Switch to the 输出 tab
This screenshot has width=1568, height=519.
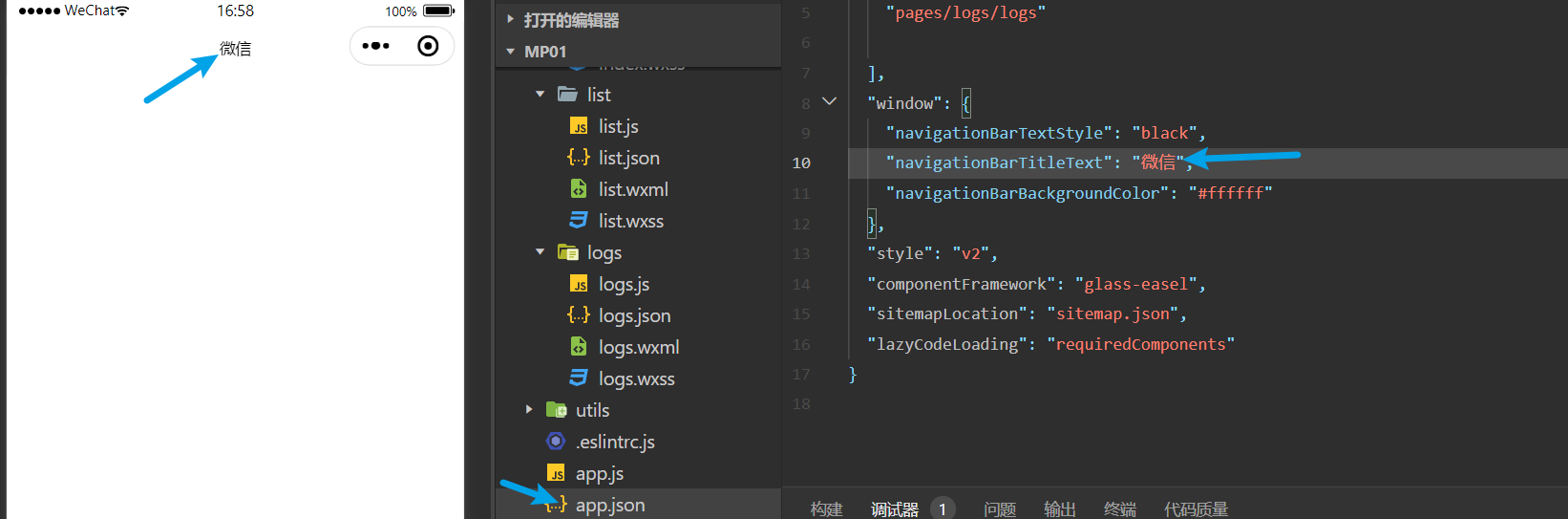click(x=1060, y=509)
